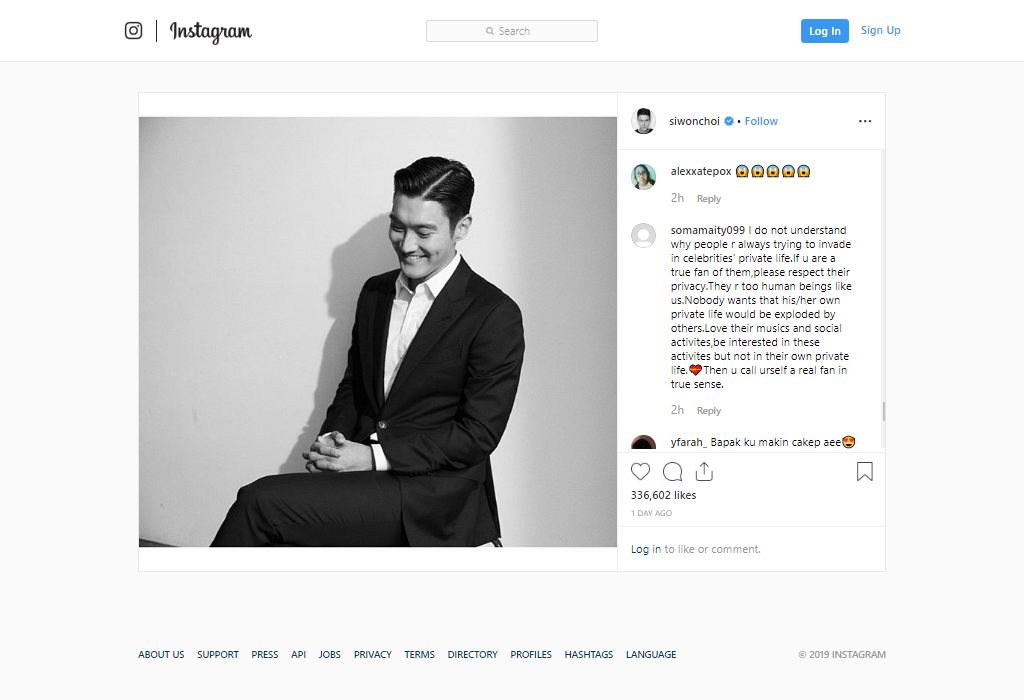Reply to alexxatepox's comment

tap(709, 199)
